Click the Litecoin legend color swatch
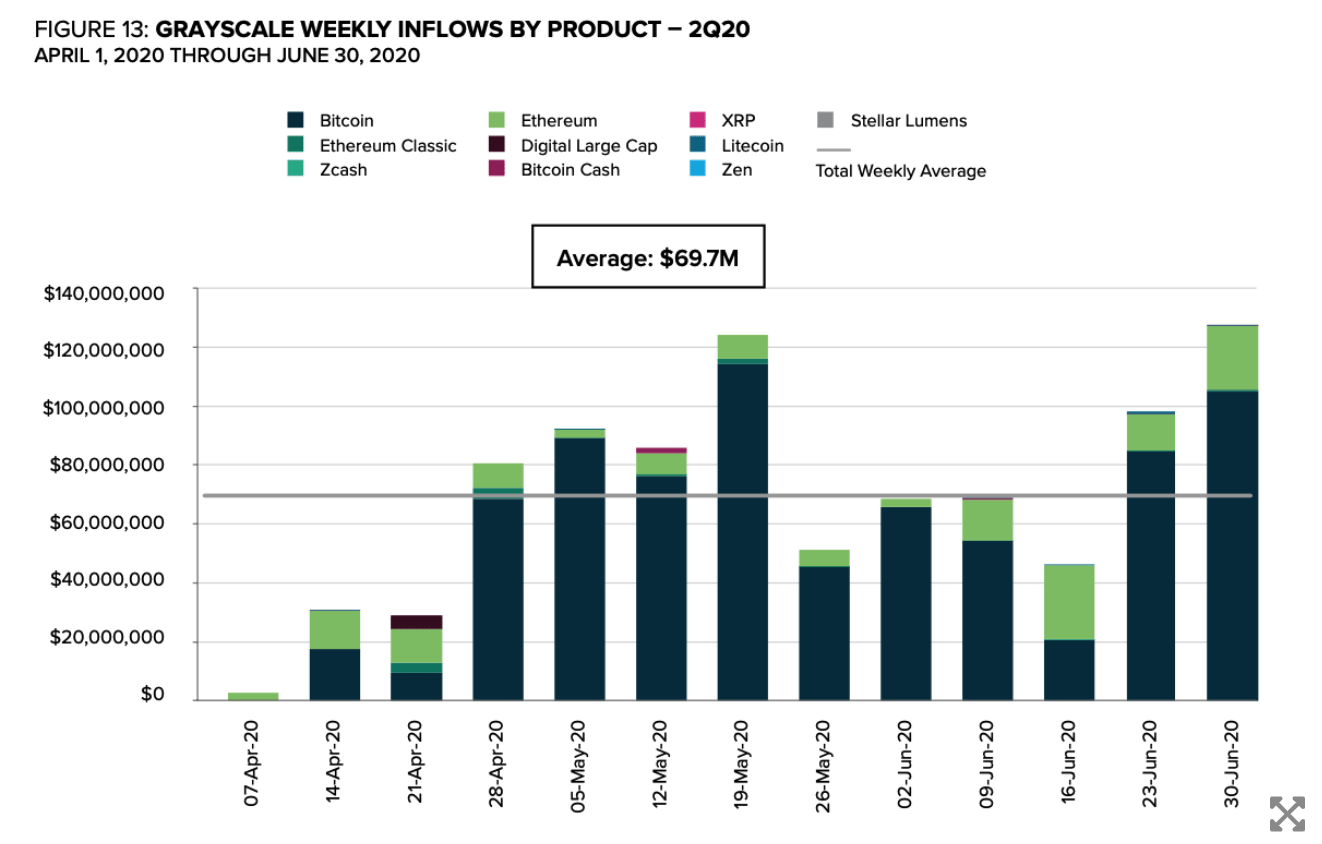 pos(700,145)
